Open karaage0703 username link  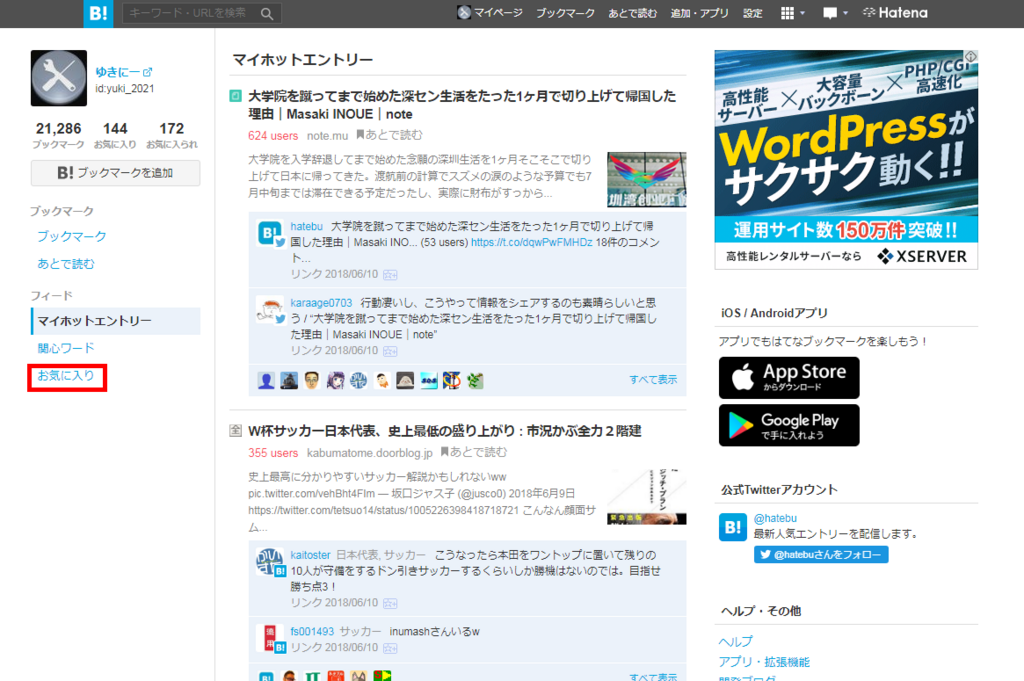tap(321, 303)
